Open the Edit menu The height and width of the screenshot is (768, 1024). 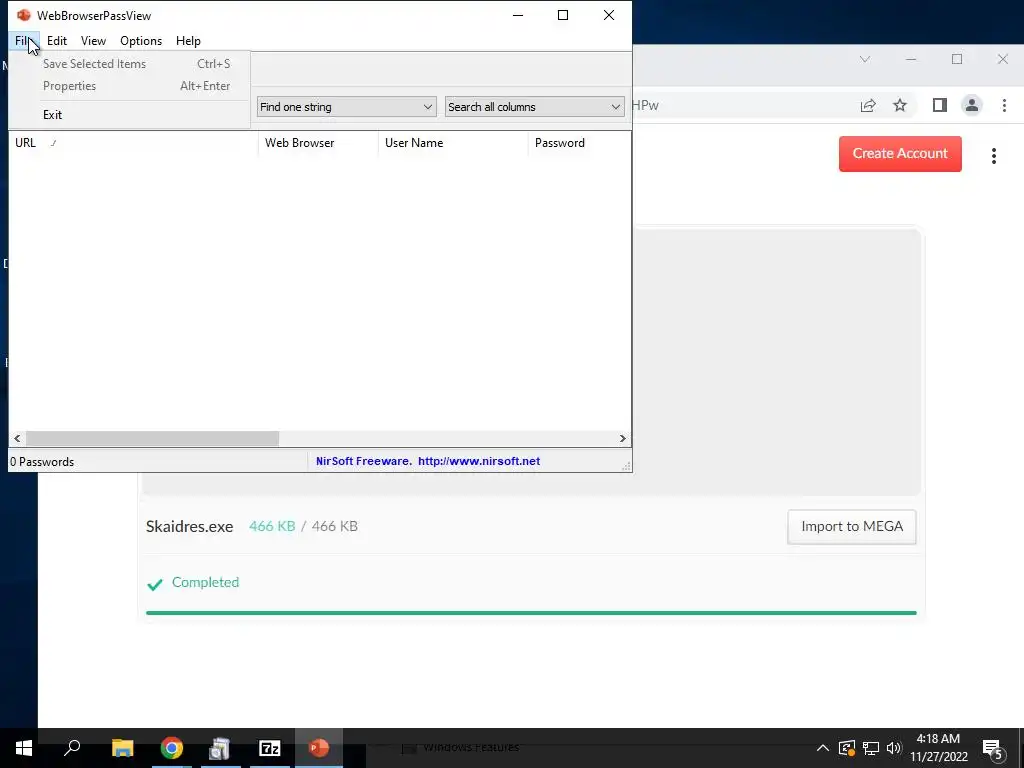[x=57, y=40]
